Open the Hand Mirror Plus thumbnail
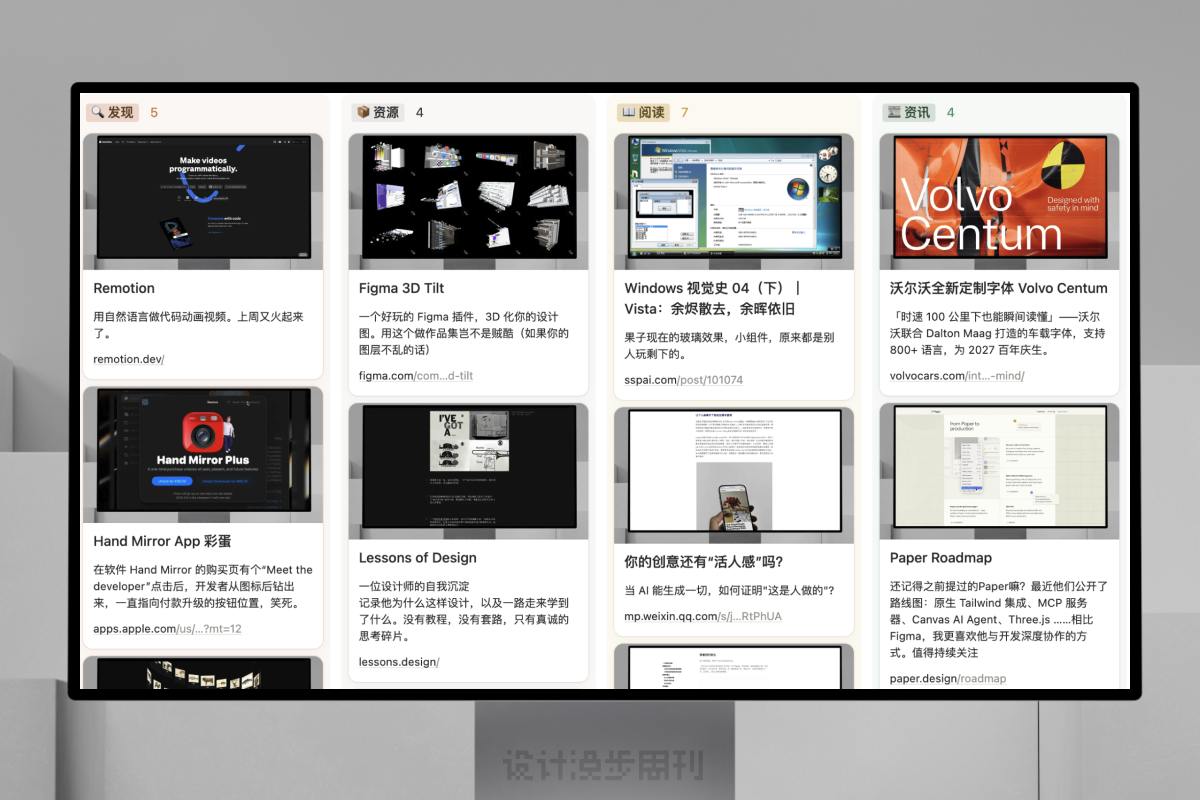The height and width of the screenshot is (800, 1200). (203, 455)
